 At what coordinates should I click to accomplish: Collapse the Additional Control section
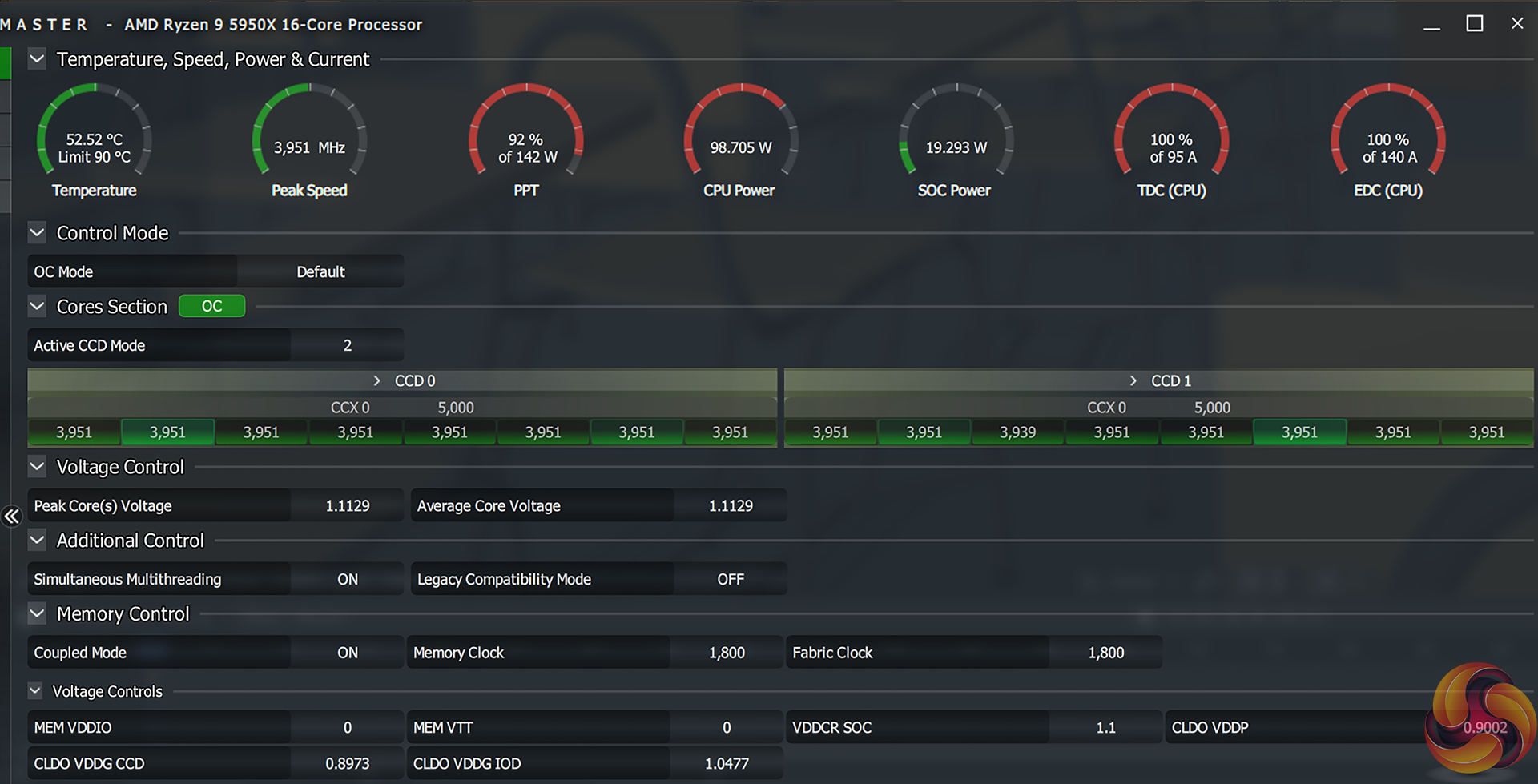[x=37, y=541]
